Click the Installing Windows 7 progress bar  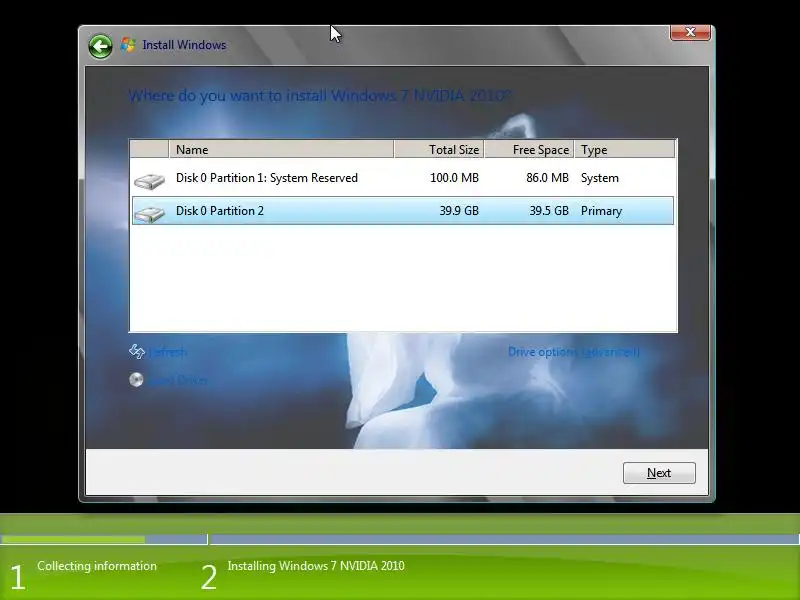click(504, 539)
